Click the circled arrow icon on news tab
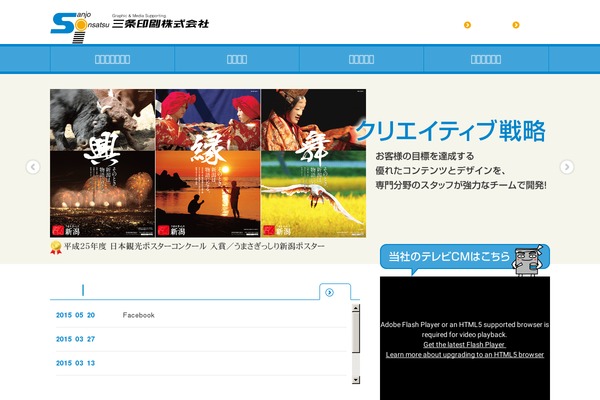The image size is (600, 400). [330, 292]
